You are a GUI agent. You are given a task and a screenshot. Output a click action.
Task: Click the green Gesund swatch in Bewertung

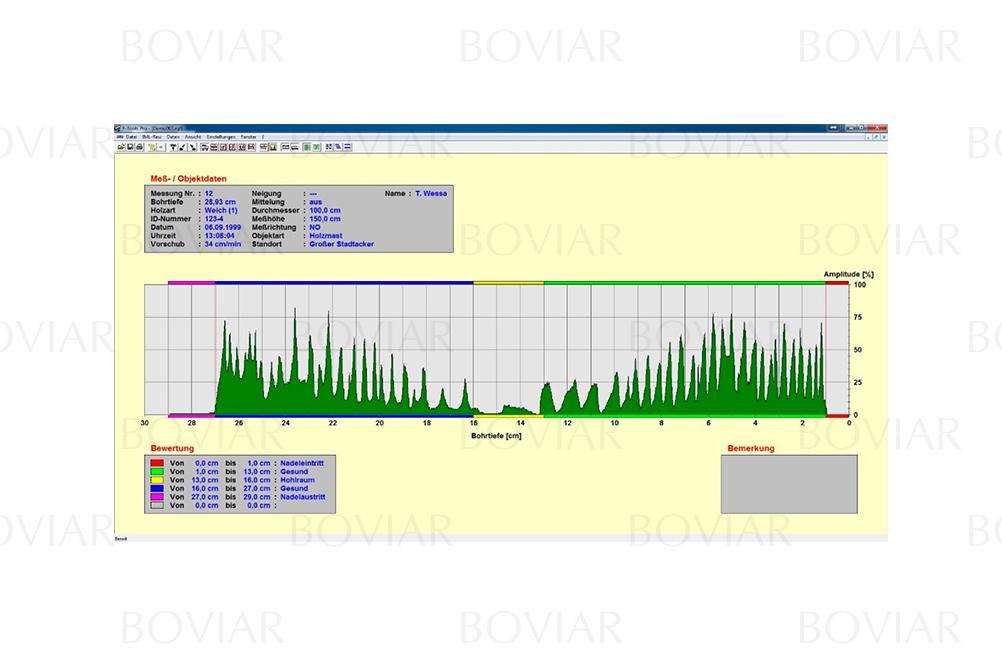pos(156,472)
